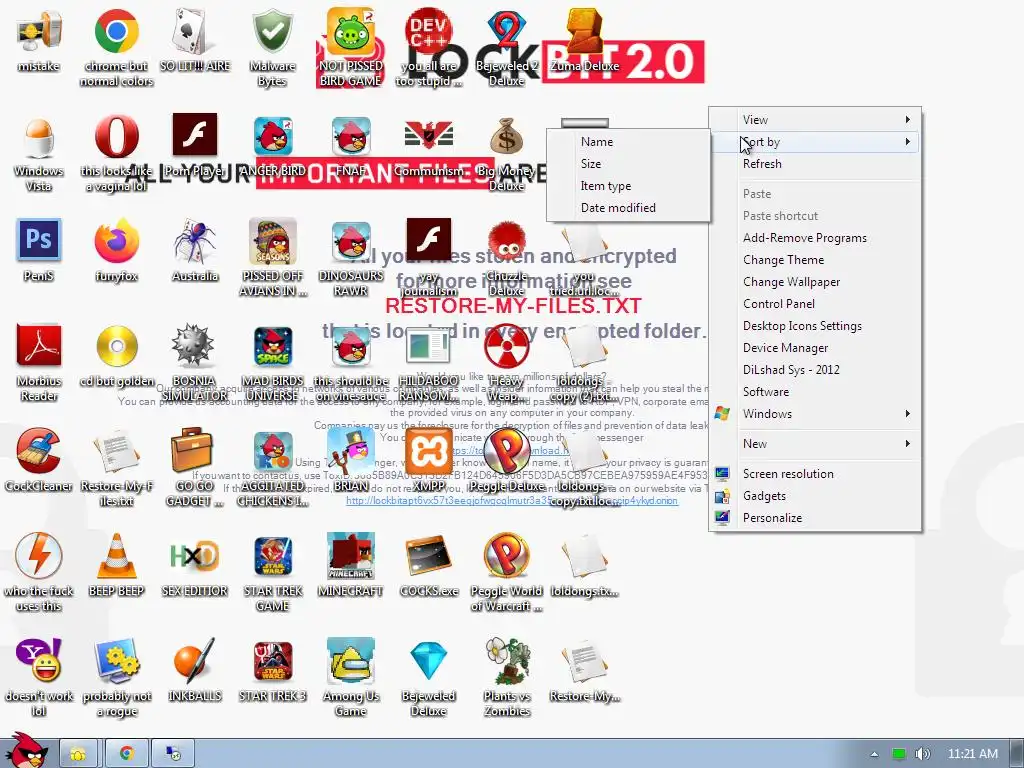Image resolution: width=1024 pixels, height=768 pixels.
Task: Open Add-Remove Programs from context menu
Action: click(x=815, y=238)
